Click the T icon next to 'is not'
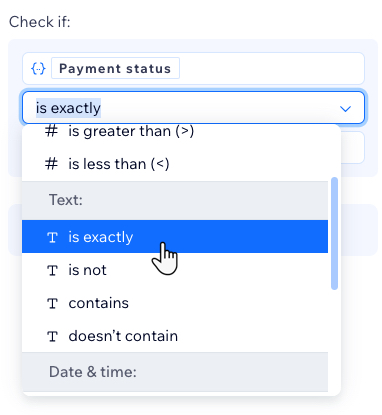This screenshot has height=415, width=382. pos(53,270)
